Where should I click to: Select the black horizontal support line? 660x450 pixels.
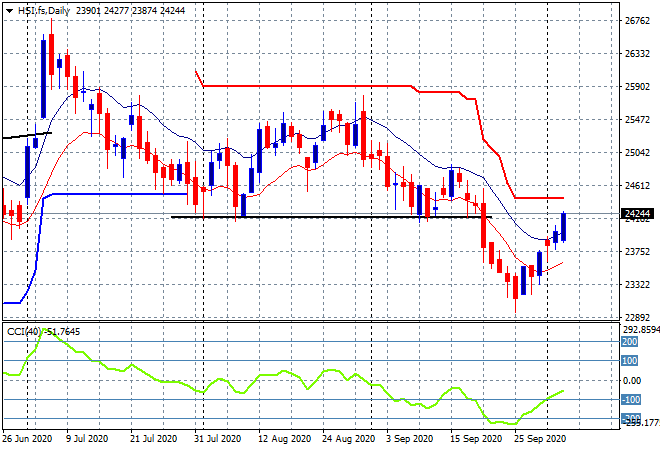click(x=331, y=217)
